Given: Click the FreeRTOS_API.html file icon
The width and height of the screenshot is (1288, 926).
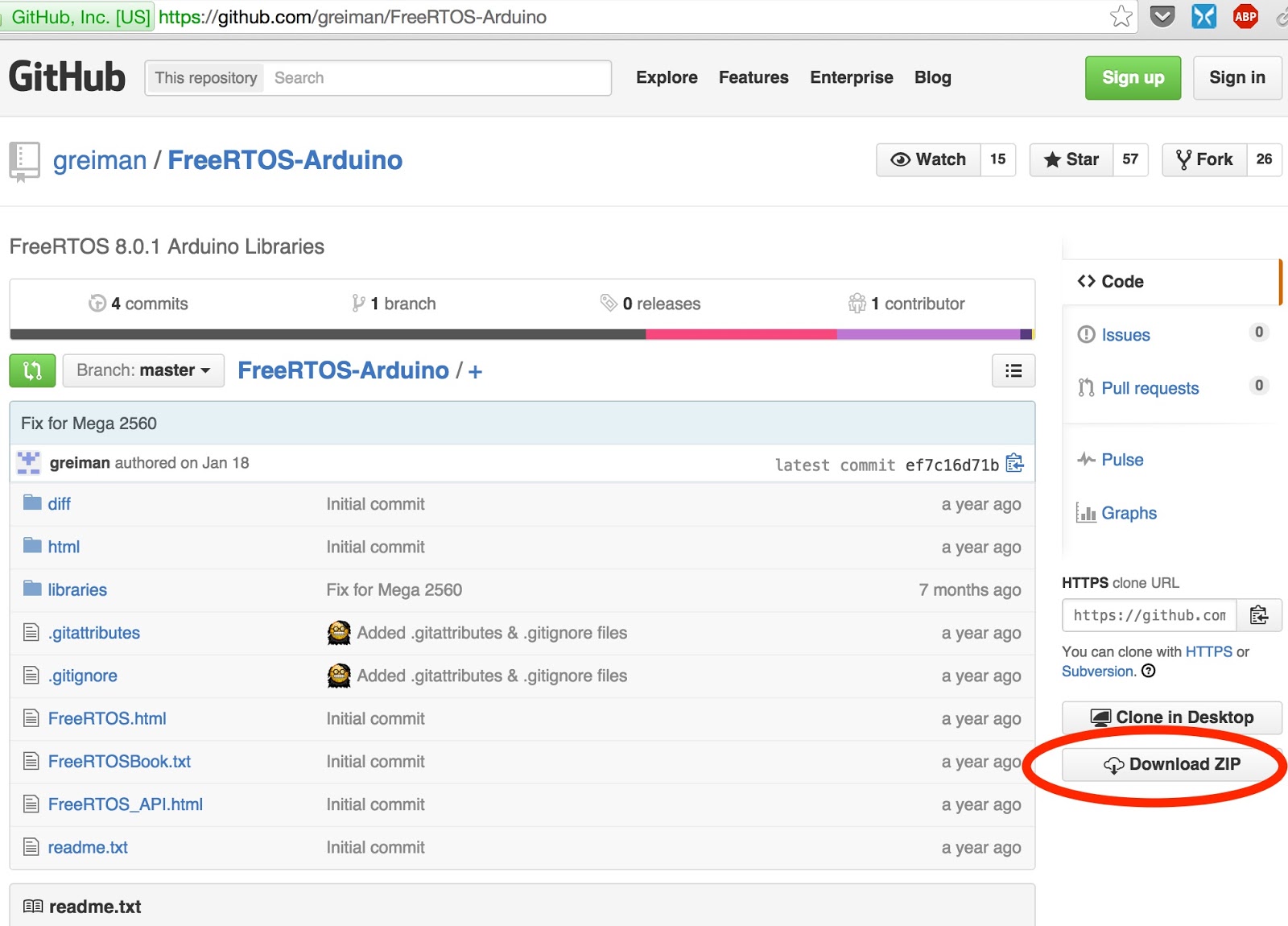Looking at the screenshot, I should pyautogui.click(x=31, y=804).
